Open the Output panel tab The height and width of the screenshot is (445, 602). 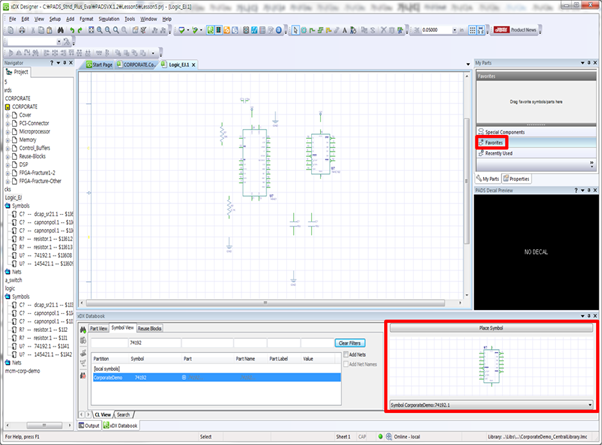pos(89,425)
